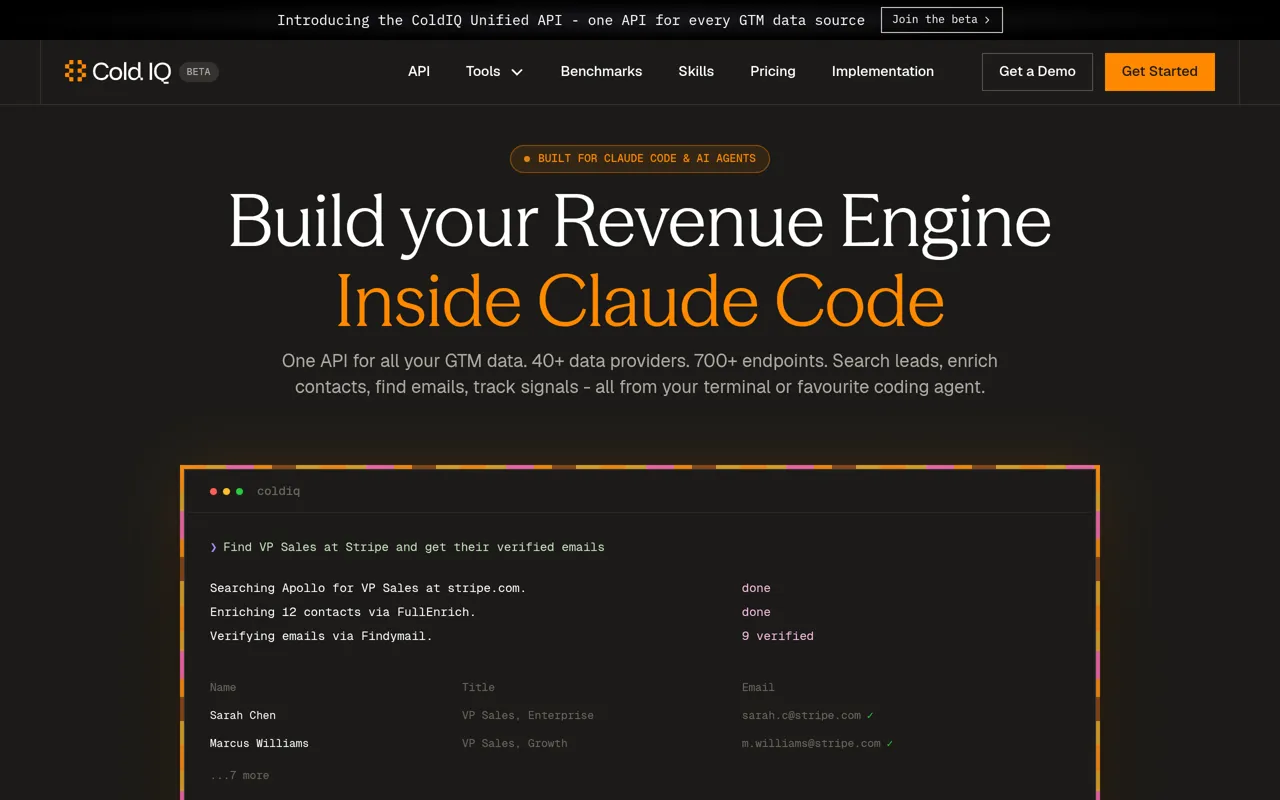Click the ColdIQ logo icon
Screen dimensions: 1280x800
(75, 71)
